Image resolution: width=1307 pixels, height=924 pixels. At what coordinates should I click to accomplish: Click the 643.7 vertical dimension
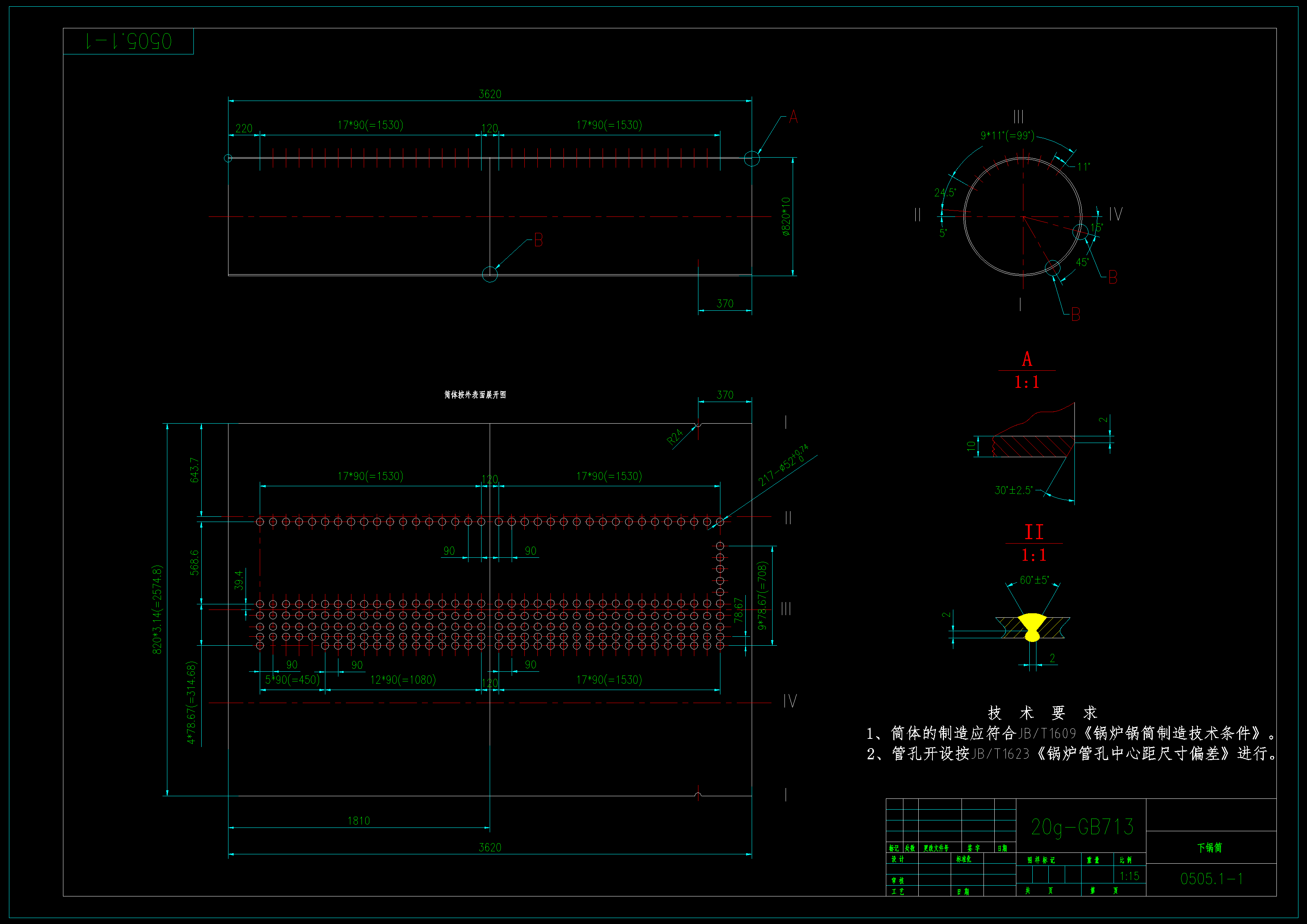point(194,470)
